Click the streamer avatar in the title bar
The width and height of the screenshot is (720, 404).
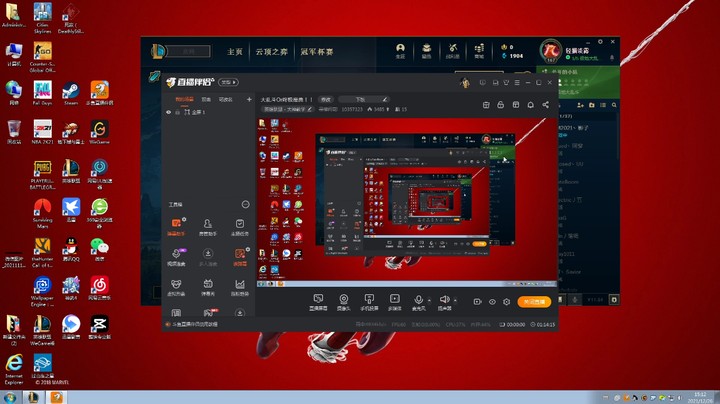[x=465, y=83]
